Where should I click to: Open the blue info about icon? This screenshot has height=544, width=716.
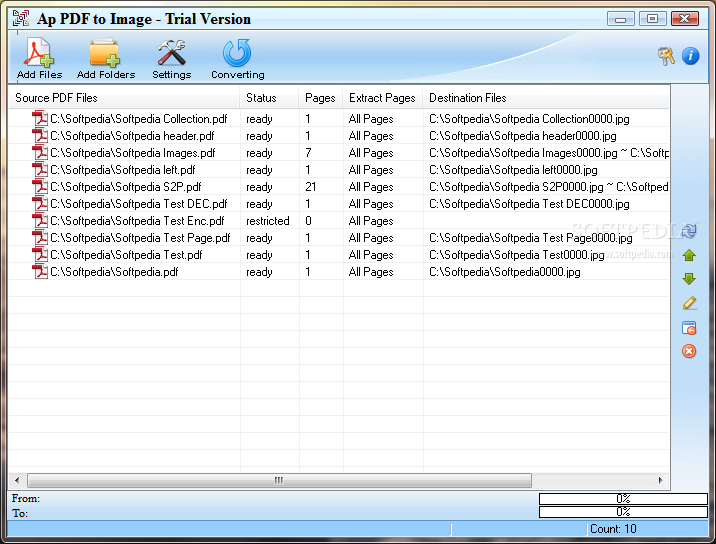tap(690, 56)
